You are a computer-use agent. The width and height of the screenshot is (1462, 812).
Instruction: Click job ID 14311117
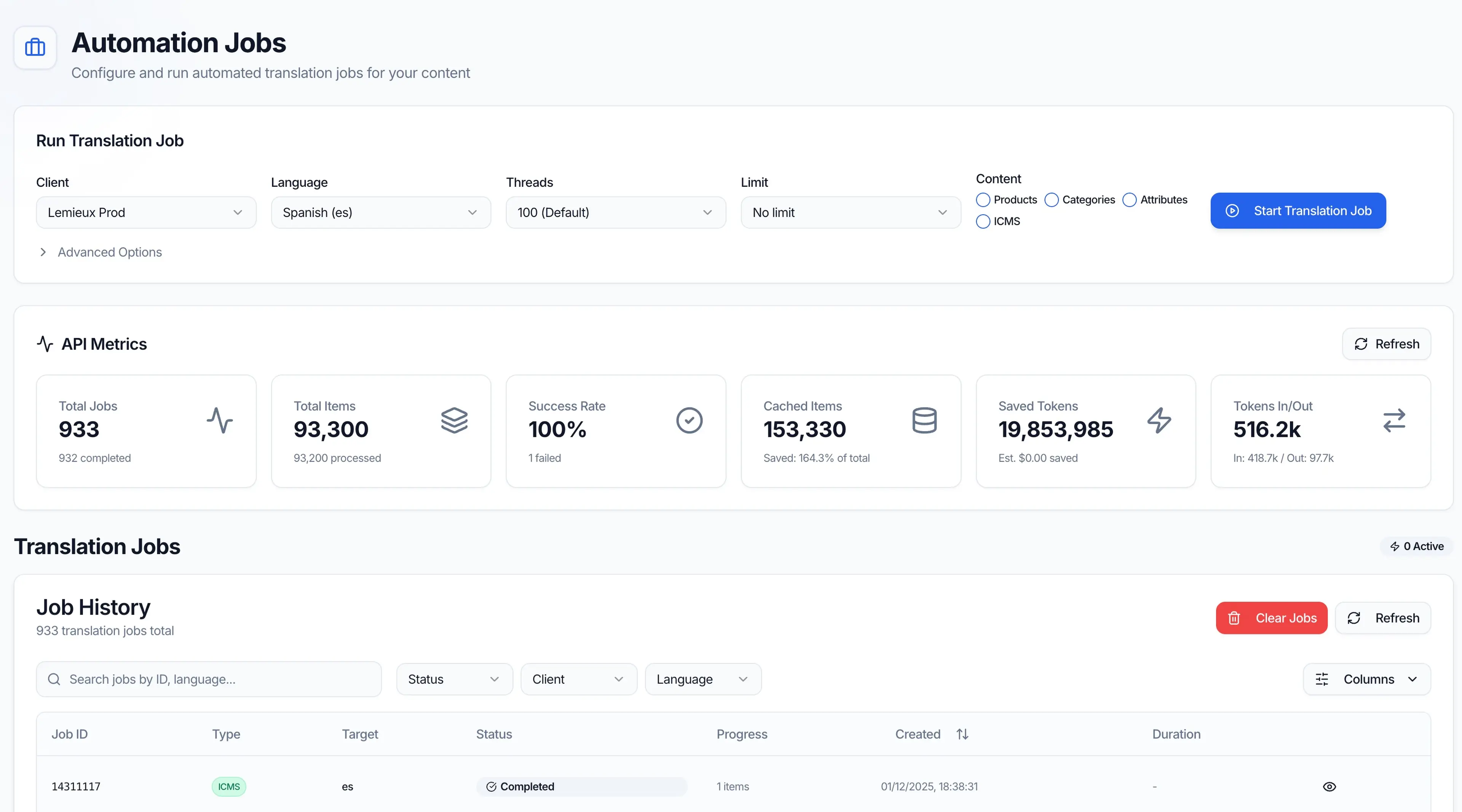[76, 787]
